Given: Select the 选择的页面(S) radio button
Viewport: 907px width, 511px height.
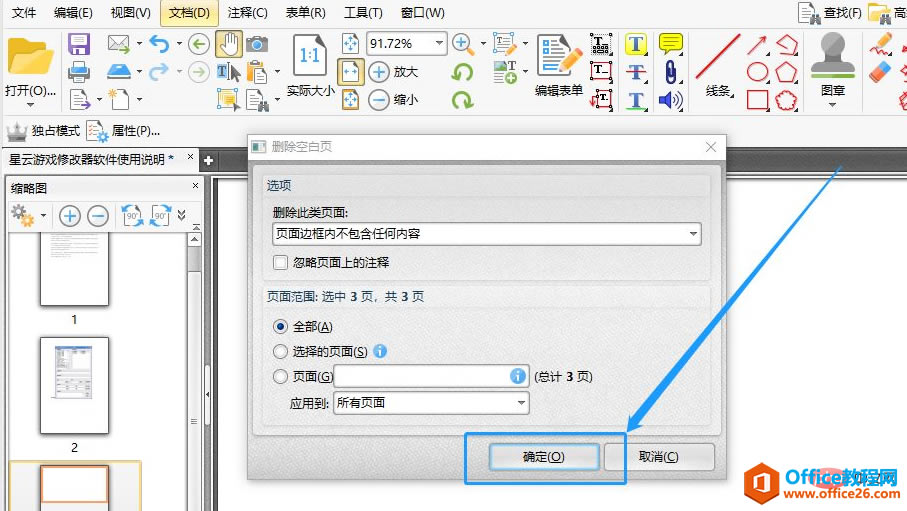Looking at the screenshot, I should pyautogui.click(x=281, y=351).
